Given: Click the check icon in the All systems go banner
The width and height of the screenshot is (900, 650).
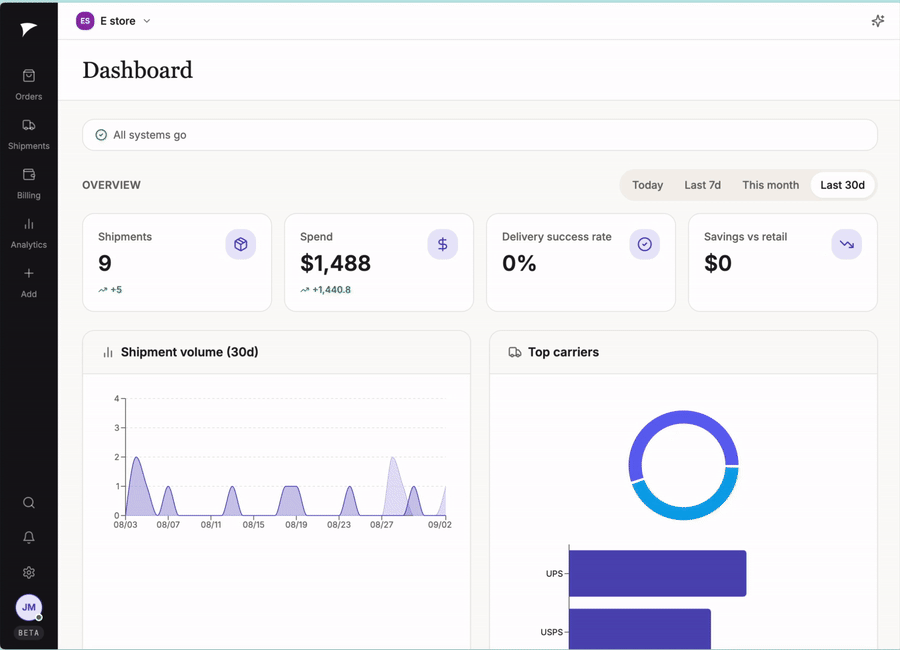Looking at the screenshot, I should click(101, 135).
